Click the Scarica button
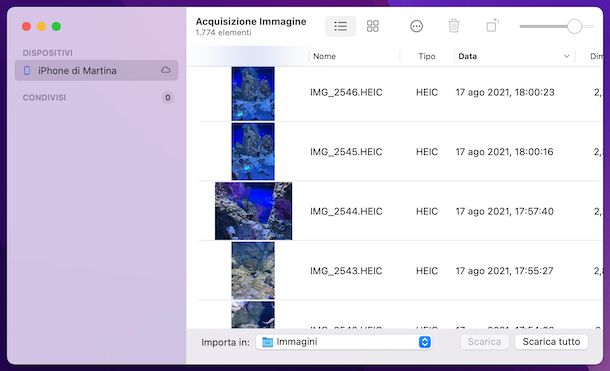This screenshot has height=371, width=610. [x=484, y=341]
